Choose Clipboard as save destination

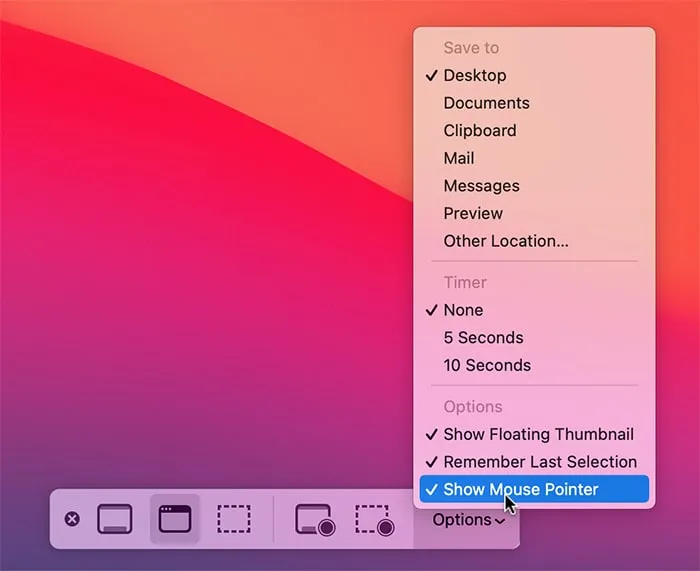coord(480,130)
